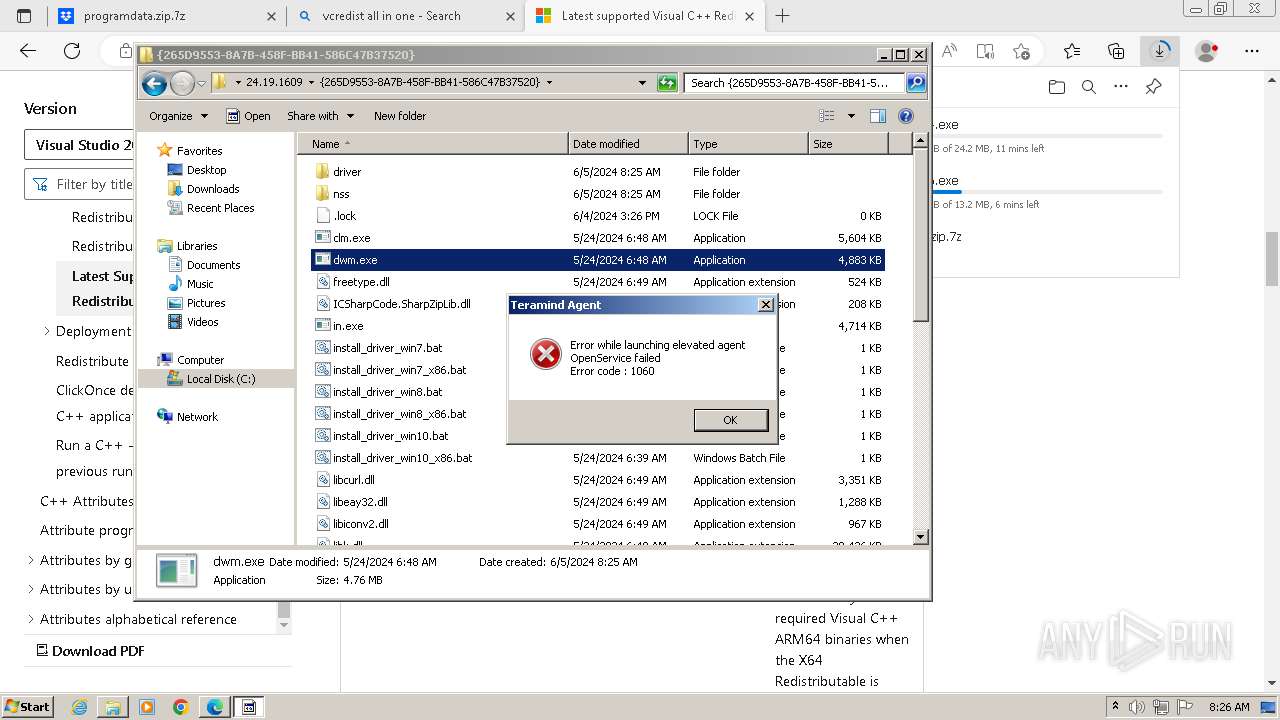1280x720 pixels.
Task: Select Favorites in navigation pane
Action: click(199, 151)
